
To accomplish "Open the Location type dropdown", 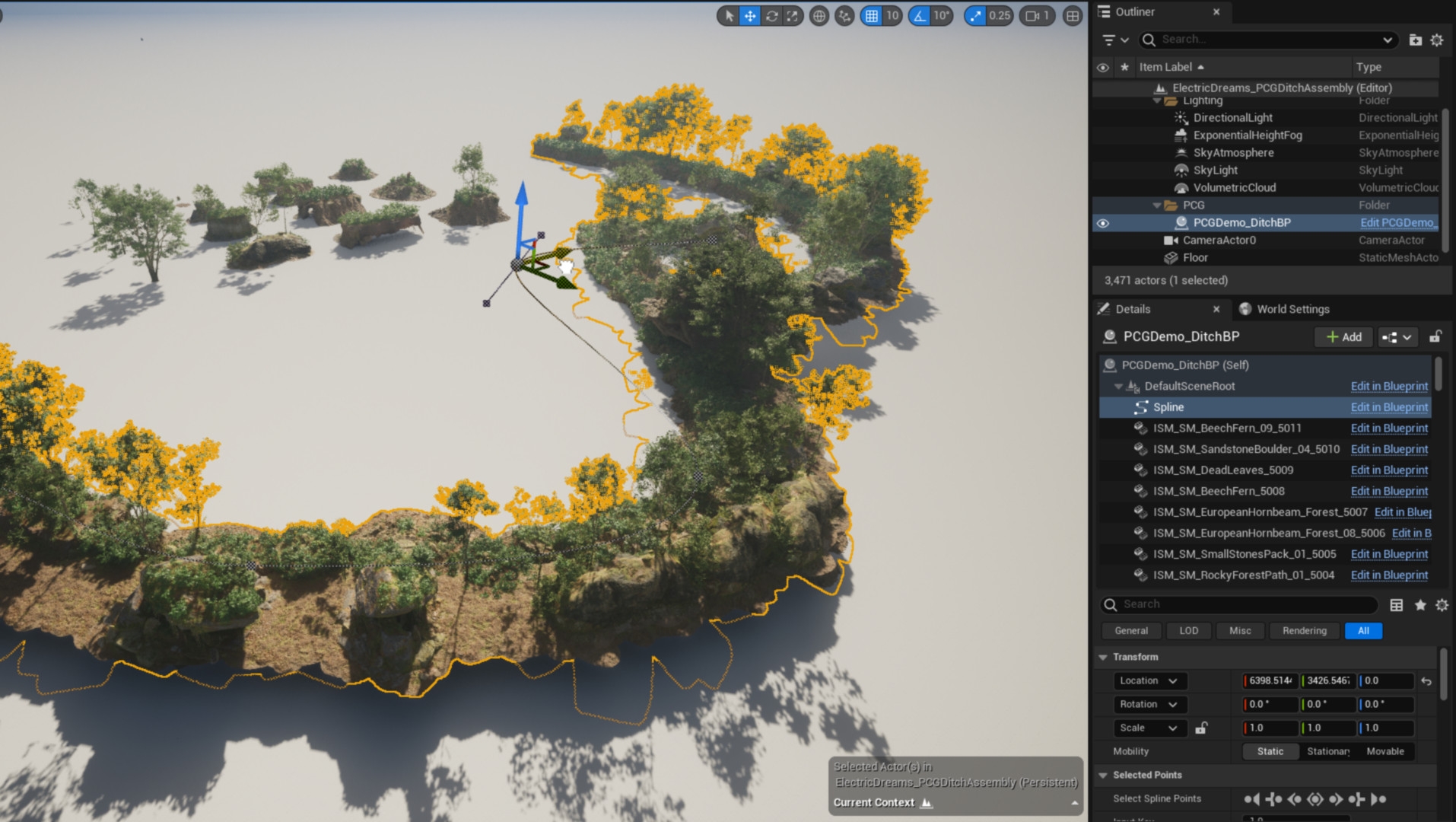I will point(1148,681).
